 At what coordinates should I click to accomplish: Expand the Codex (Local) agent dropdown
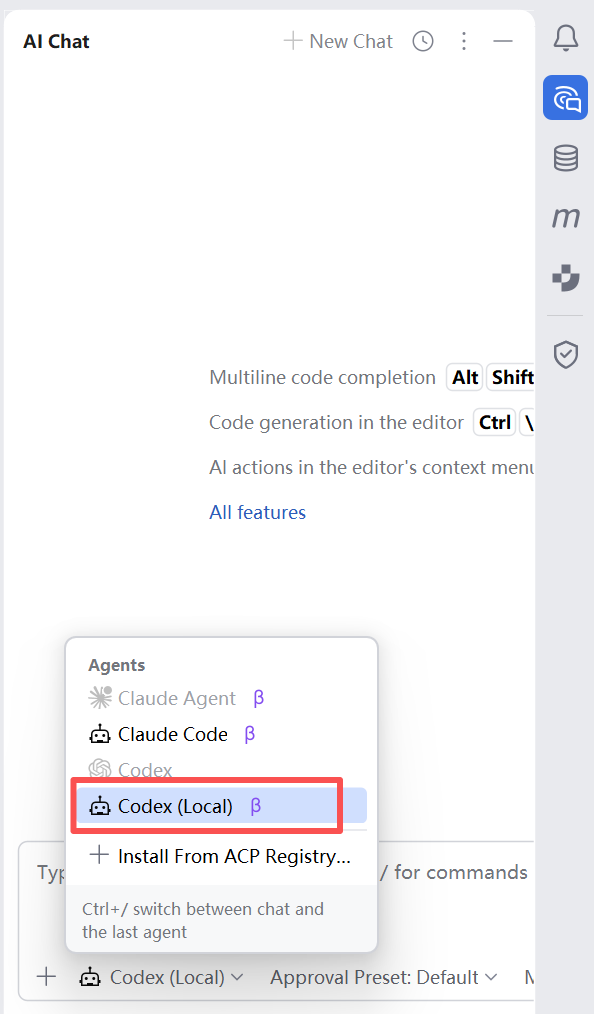point(161,976)
